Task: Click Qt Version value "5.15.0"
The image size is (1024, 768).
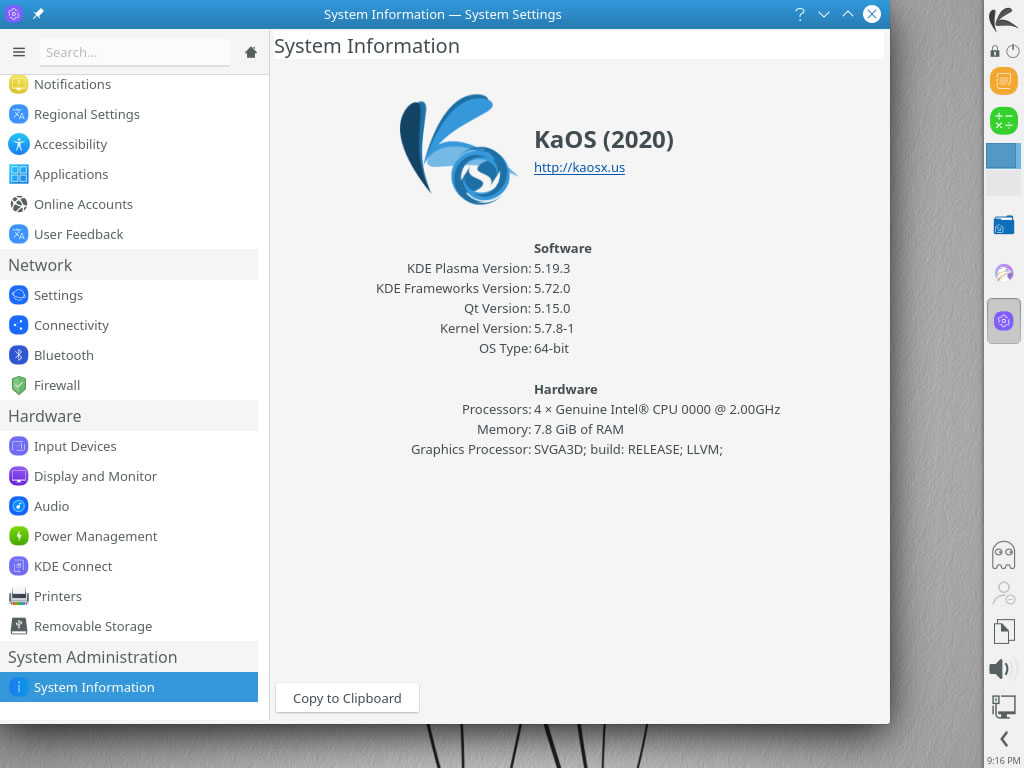Action: (552, 308)
